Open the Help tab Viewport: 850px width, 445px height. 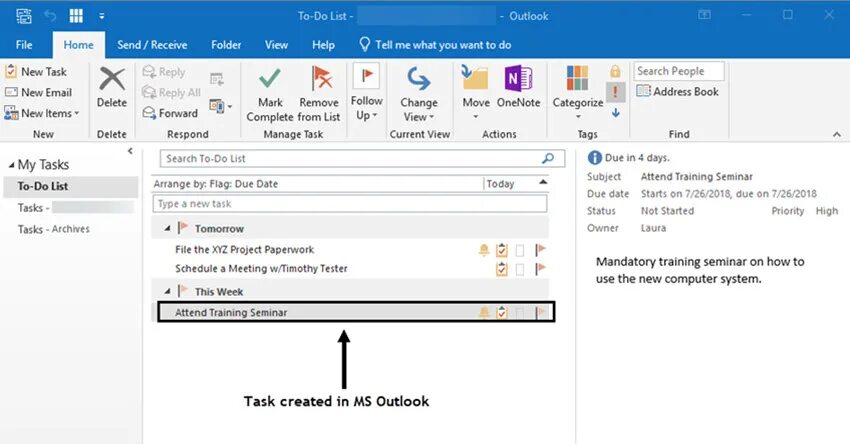click(x=323, y=45)
